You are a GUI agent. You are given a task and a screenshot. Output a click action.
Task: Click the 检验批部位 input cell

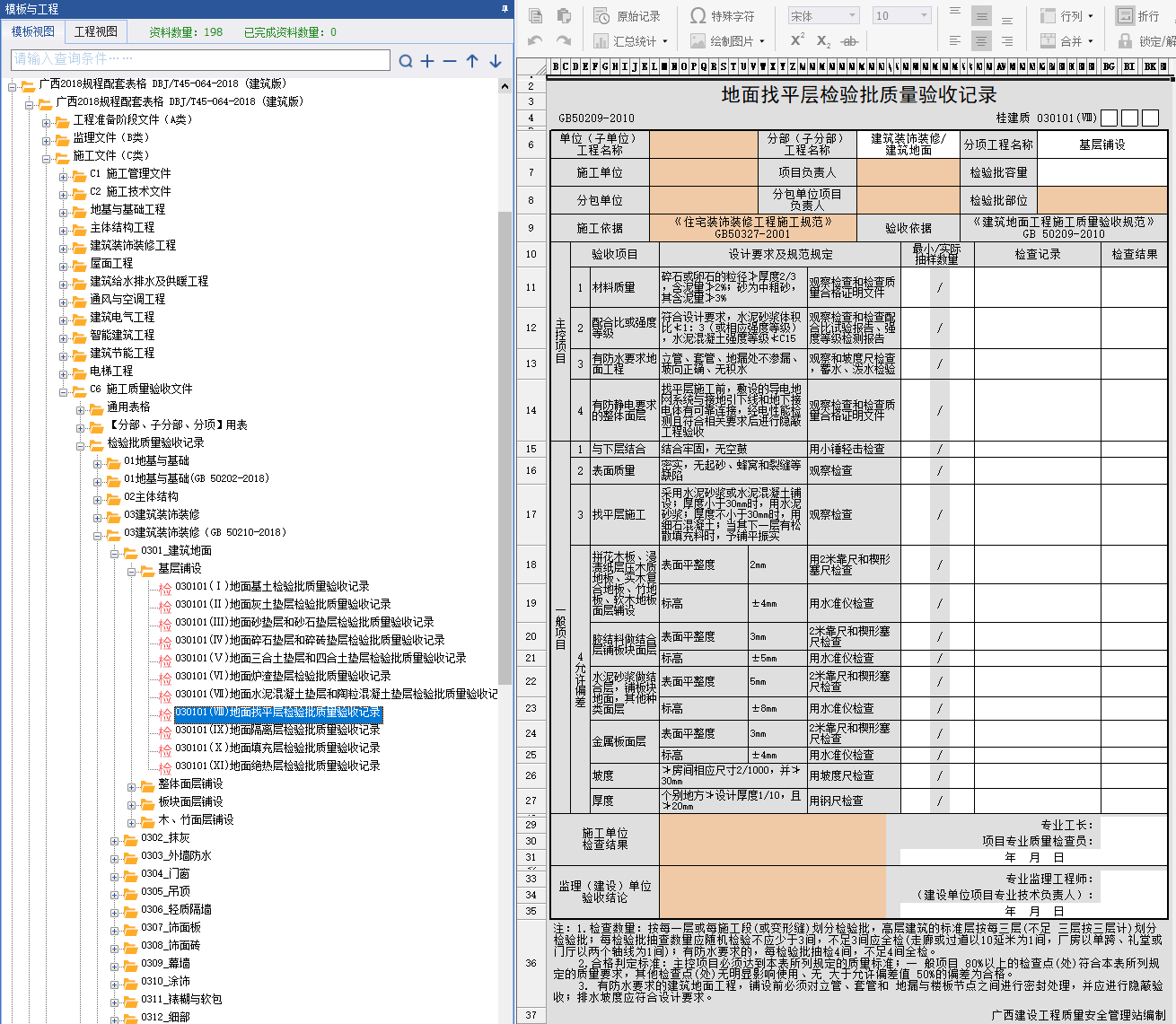pos(1102,200)
